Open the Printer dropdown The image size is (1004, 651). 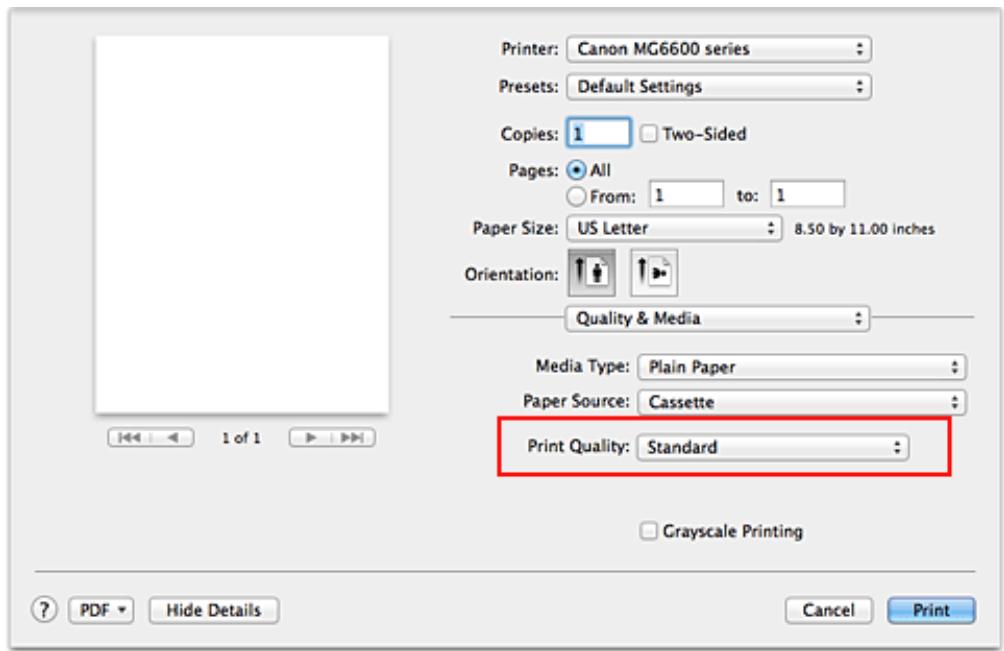pos(718,49)
